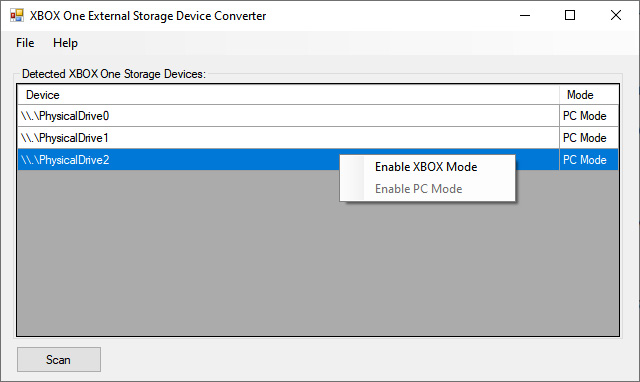Click the Mode column header
Viewport: 640px width, 382px height.
(589, 95)
